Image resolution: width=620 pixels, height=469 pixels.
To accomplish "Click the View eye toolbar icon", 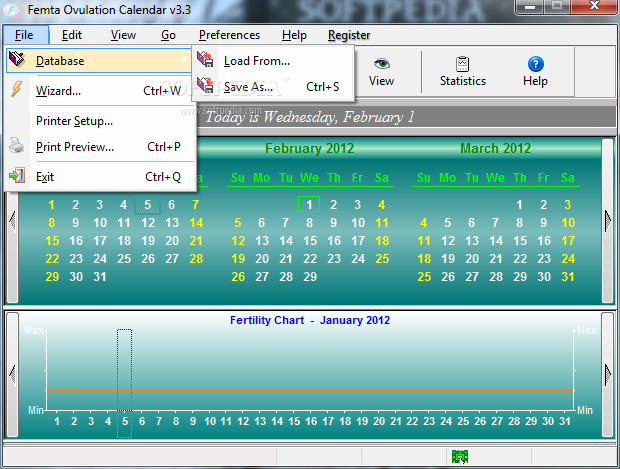I will click(x=382, y=64).
